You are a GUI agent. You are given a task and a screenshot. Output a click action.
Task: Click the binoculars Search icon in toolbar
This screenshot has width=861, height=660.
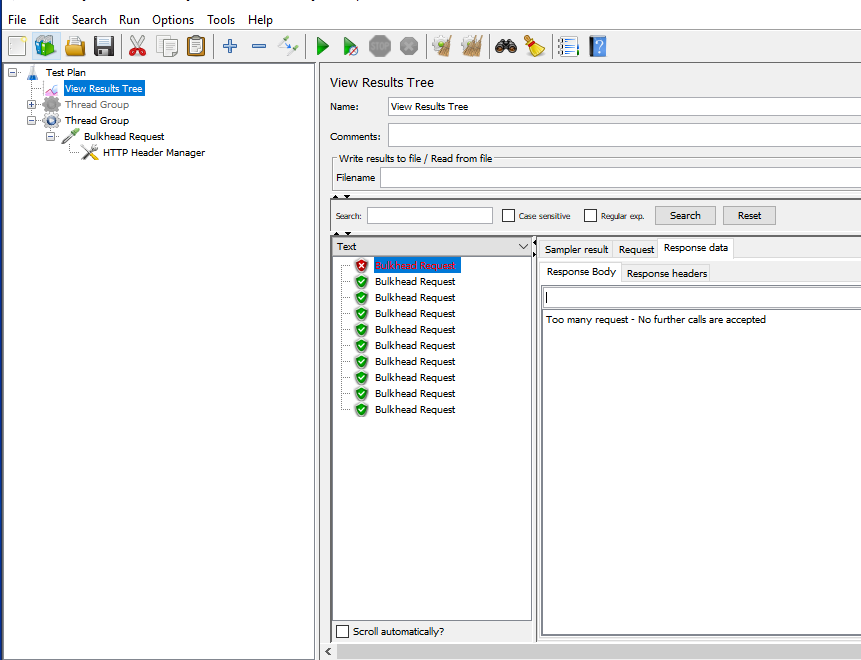pyautogui.click(x=506, y=46)
